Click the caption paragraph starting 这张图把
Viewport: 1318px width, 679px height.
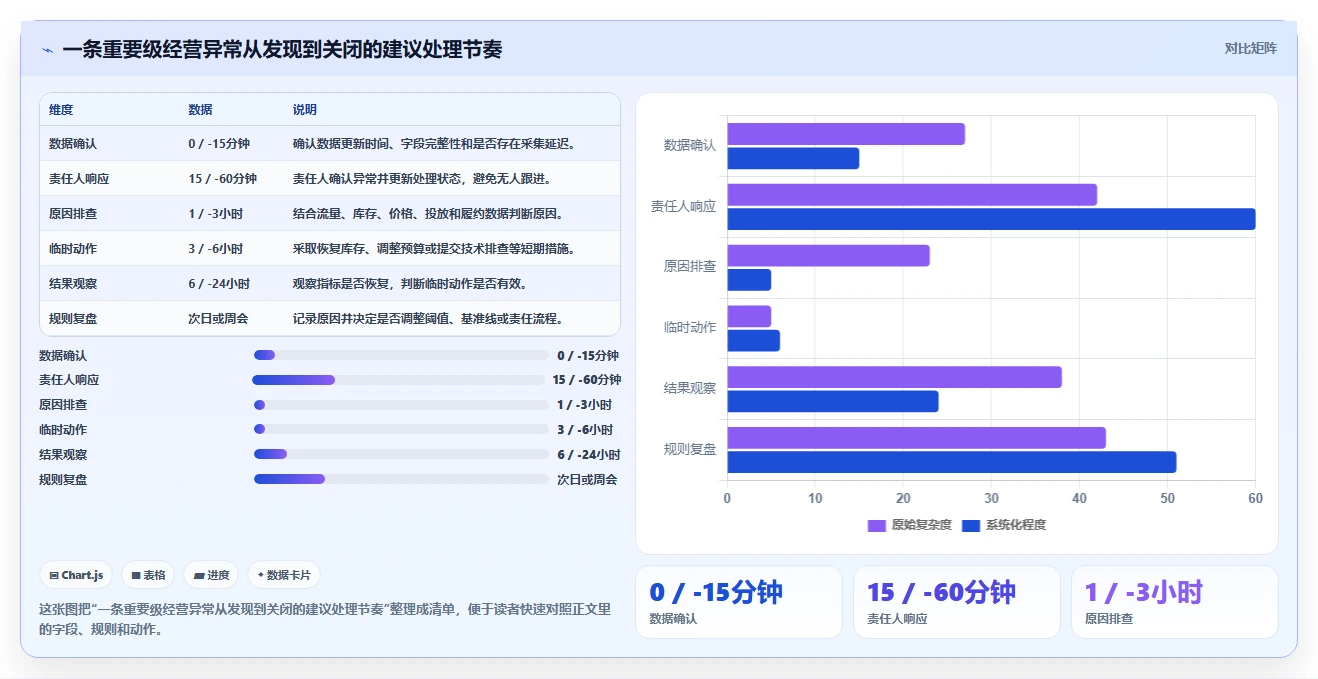(x=325, y=619)
